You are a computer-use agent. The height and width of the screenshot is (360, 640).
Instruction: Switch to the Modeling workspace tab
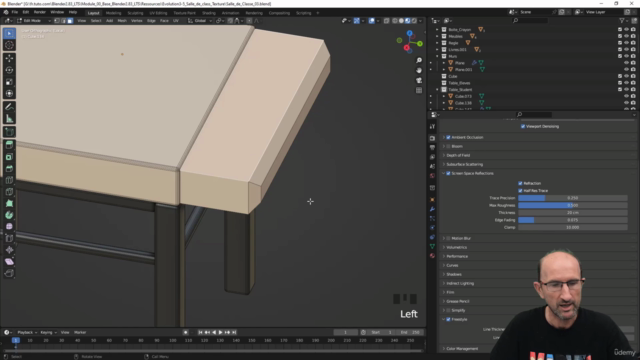tap(113, 13)
